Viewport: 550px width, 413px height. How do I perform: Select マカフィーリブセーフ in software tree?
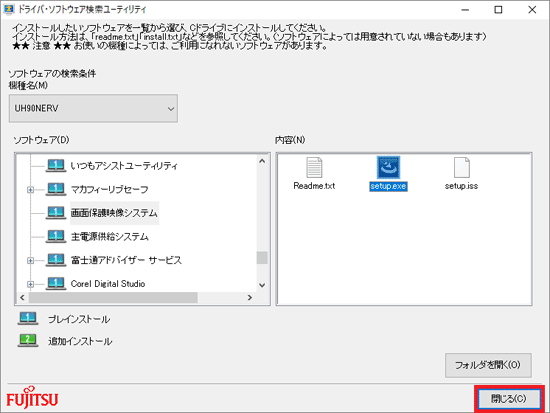[x=109, y=189]
